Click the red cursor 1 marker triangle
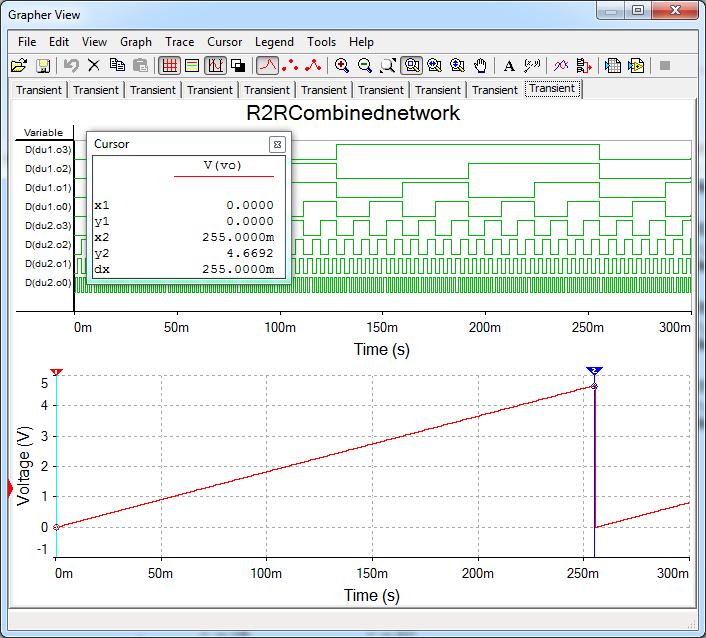This screenshot has width=706, height=638. point(56,371)
